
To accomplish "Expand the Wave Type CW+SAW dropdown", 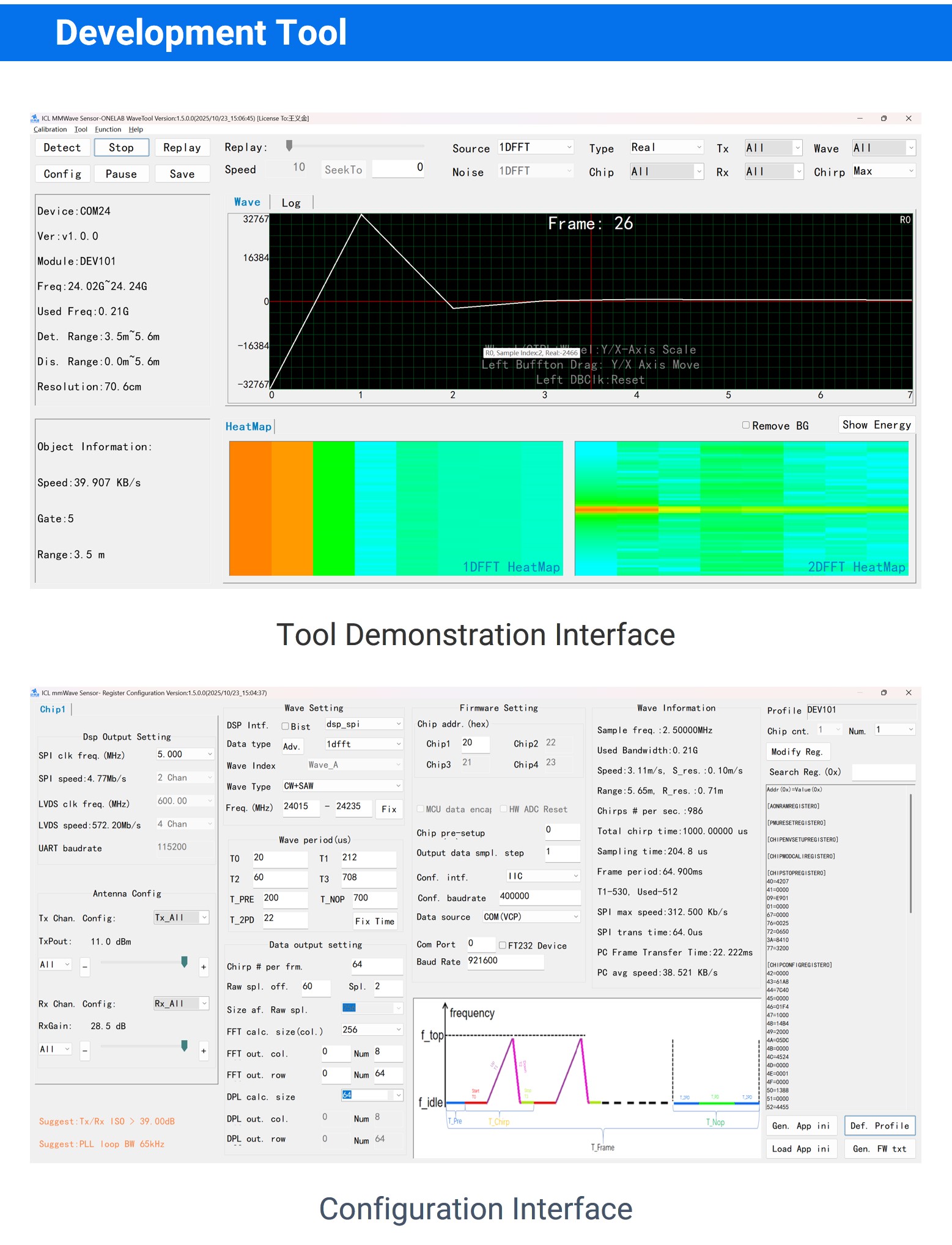I will click(x=341, y=786).
